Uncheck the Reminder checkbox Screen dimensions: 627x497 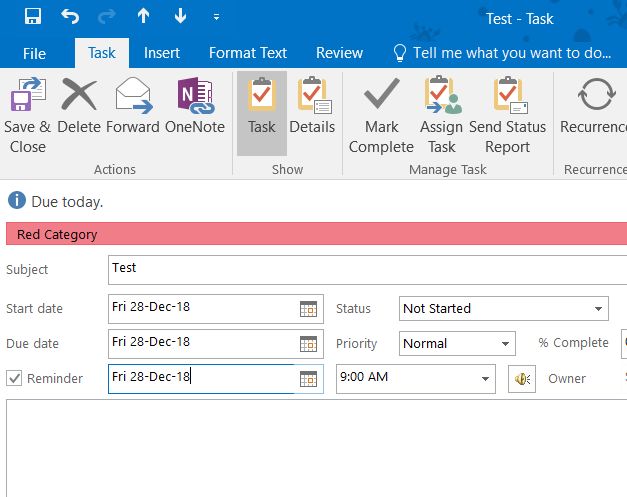[x=14, y=378]
